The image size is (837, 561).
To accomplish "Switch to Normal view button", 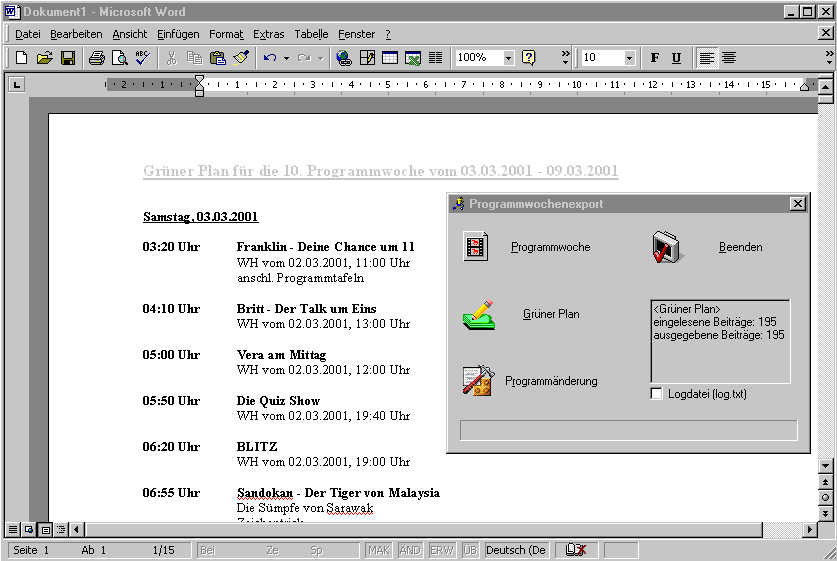I will [x=13, y=530].
